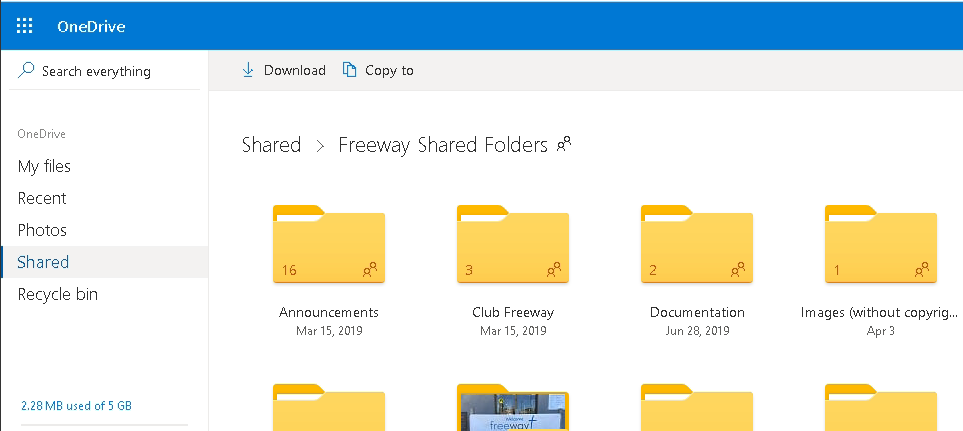Click the storage usage link 2.28 MB used
This screenshot has height=431, width=963.
76,406
